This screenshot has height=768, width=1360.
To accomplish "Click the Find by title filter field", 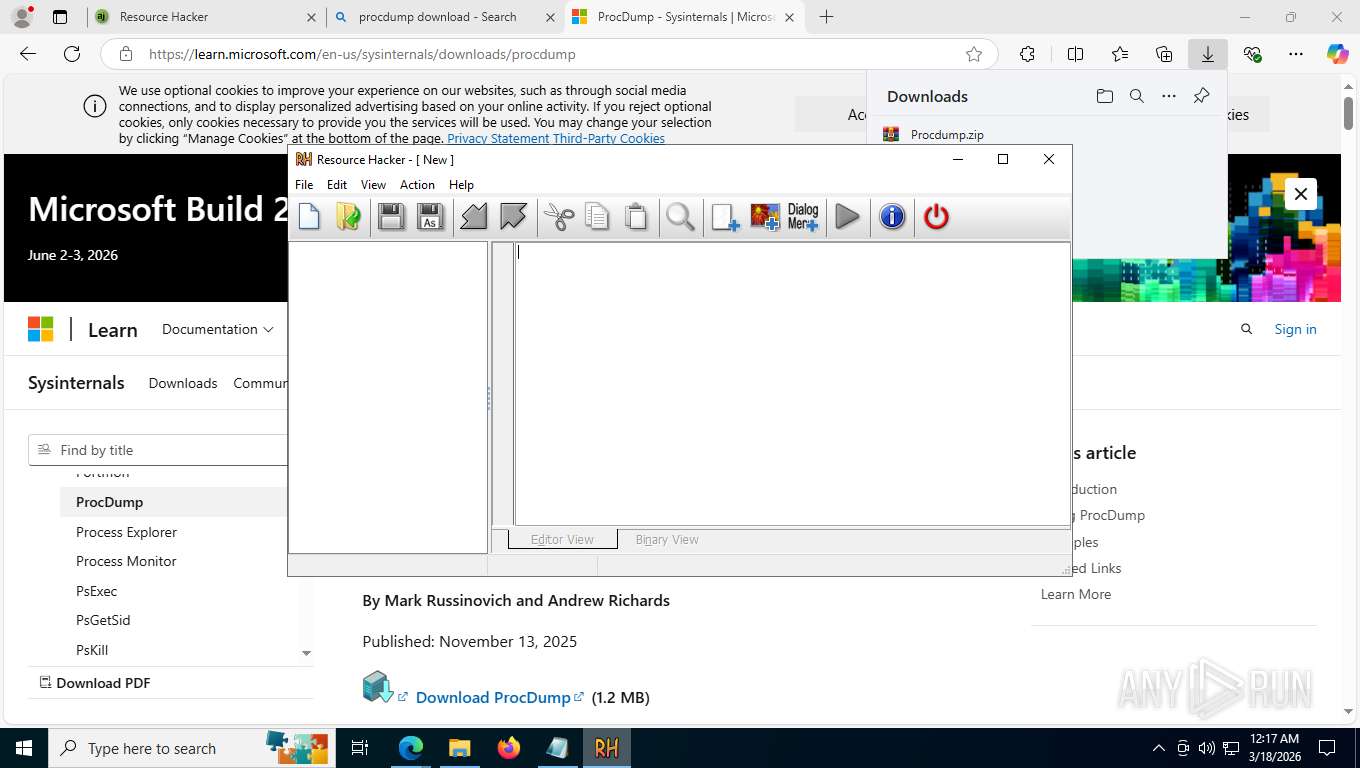I will coord(158,450).
